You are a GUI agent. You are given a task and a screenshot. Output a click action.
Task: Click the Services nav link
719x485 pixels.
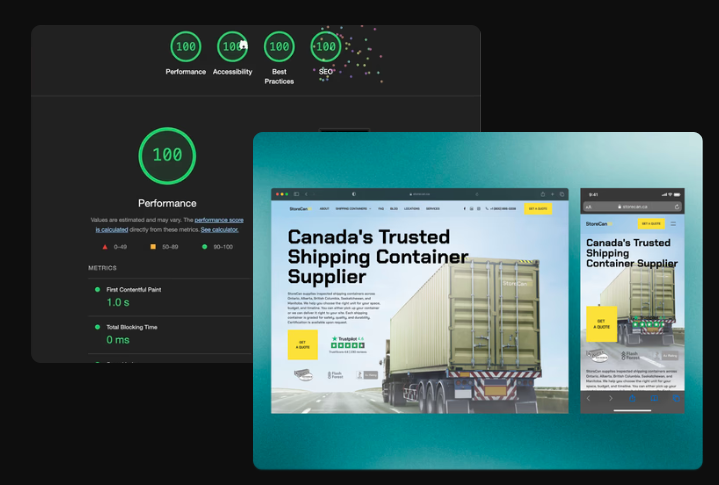[x=433, y=209]
